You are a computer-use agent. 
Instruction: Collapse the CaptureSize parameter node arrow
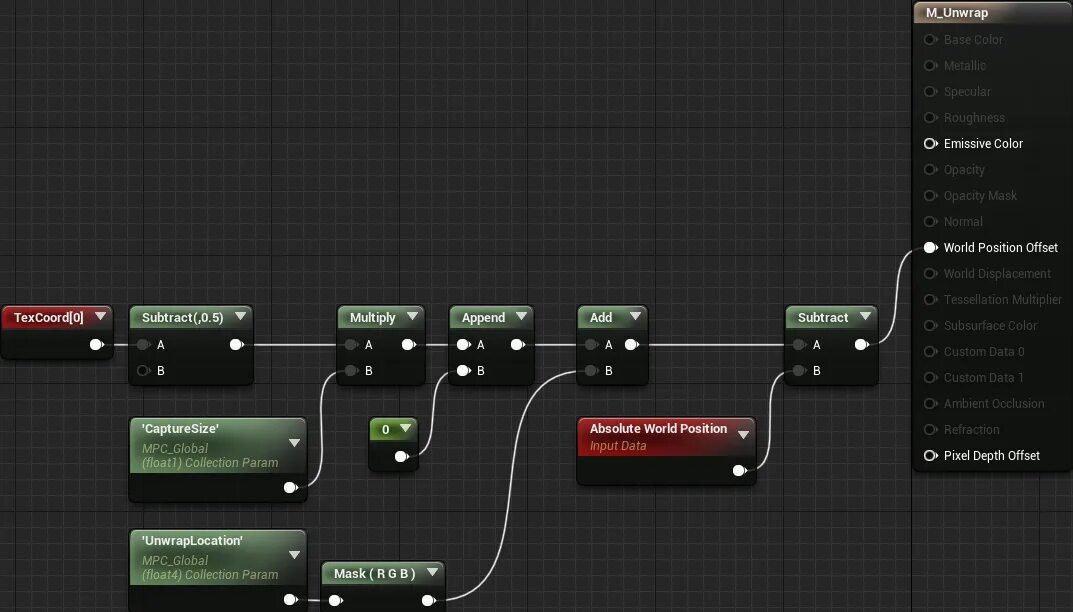pos(294,443)
